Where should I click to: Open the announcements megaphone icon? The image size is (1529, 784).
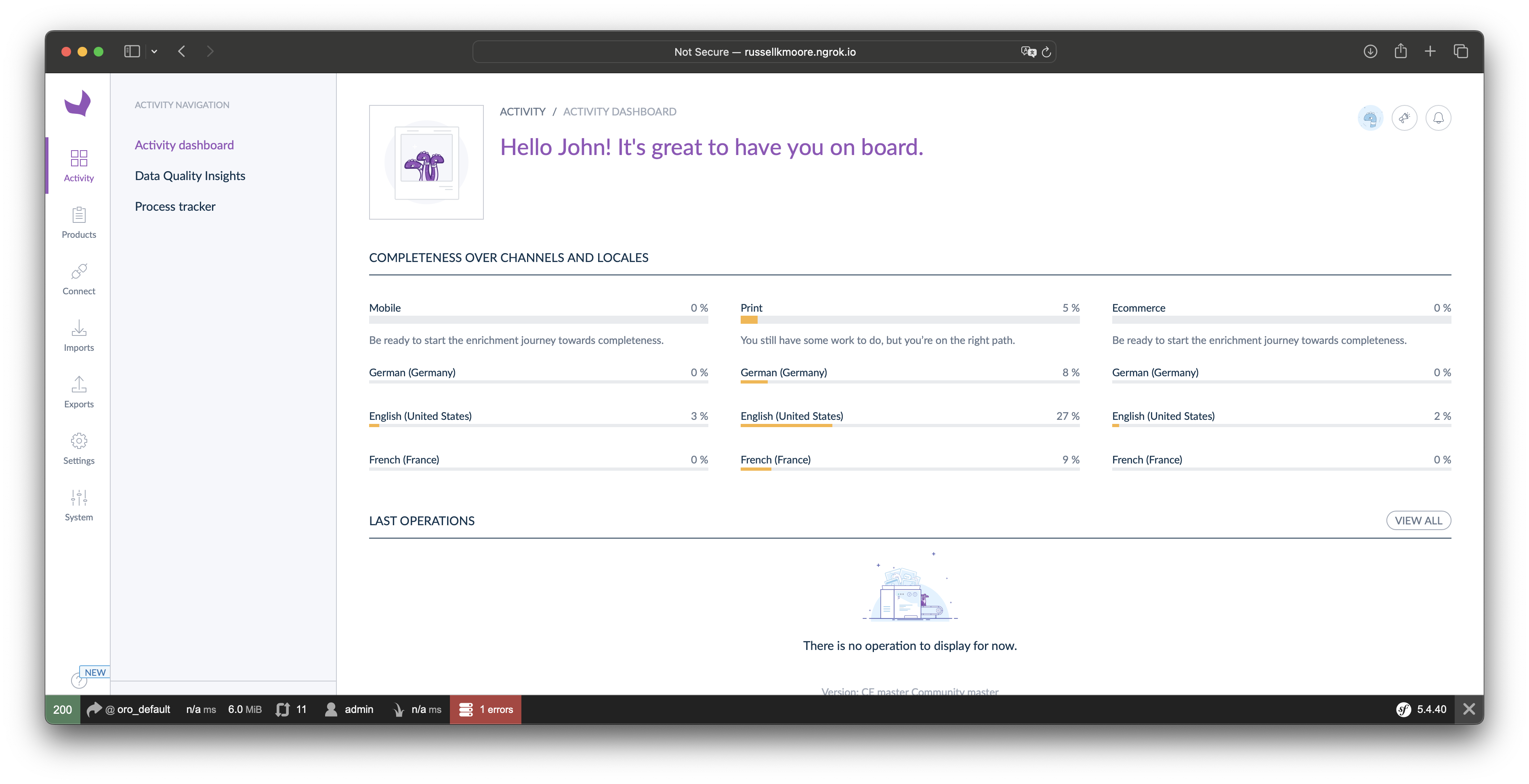1404,118
